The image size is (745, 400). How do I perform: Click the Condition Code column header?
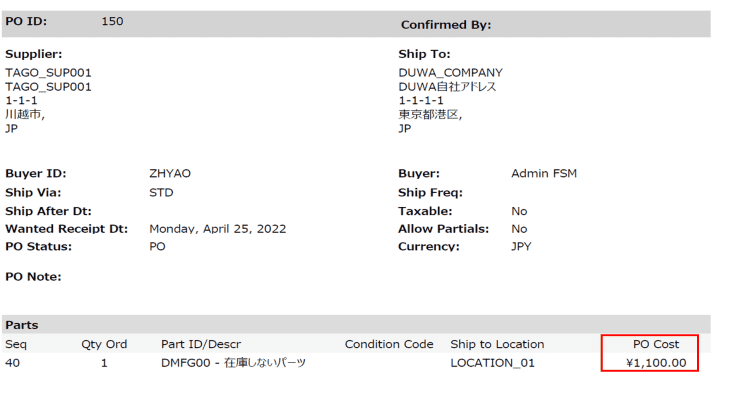389,344
